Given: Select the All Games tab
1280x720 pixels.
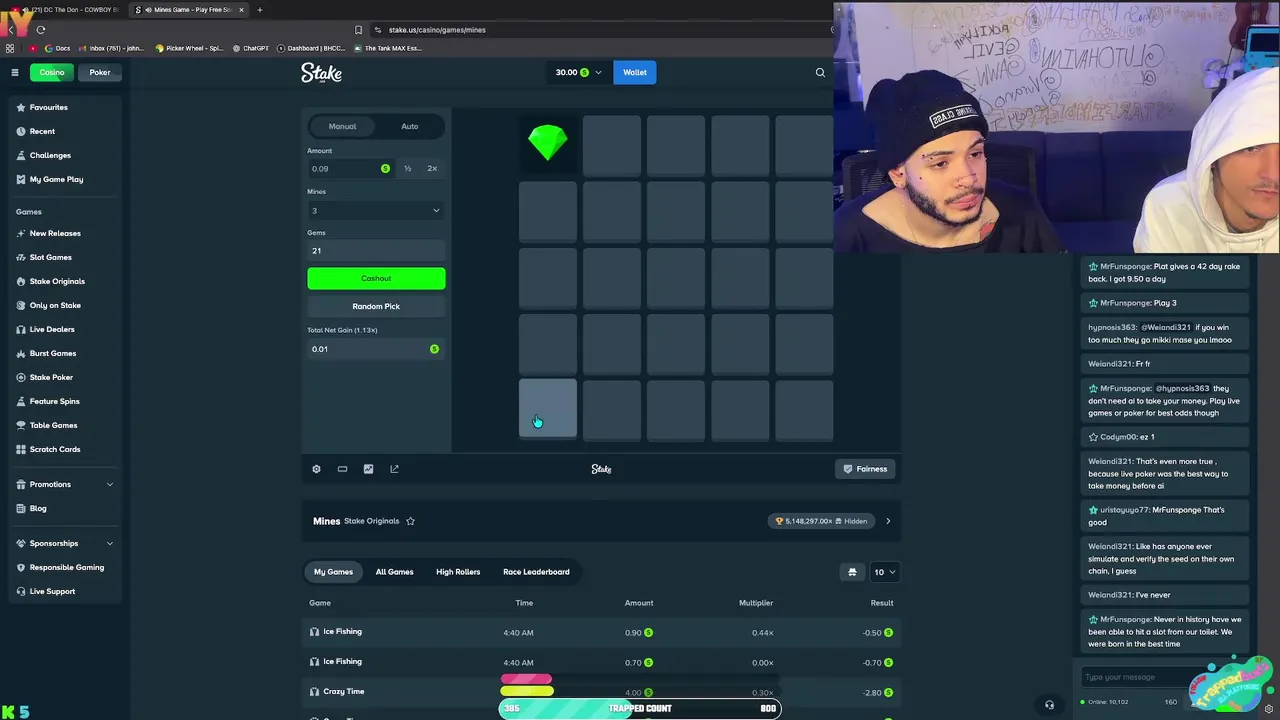Looking at the screenshot, I should tap(394, 572).
